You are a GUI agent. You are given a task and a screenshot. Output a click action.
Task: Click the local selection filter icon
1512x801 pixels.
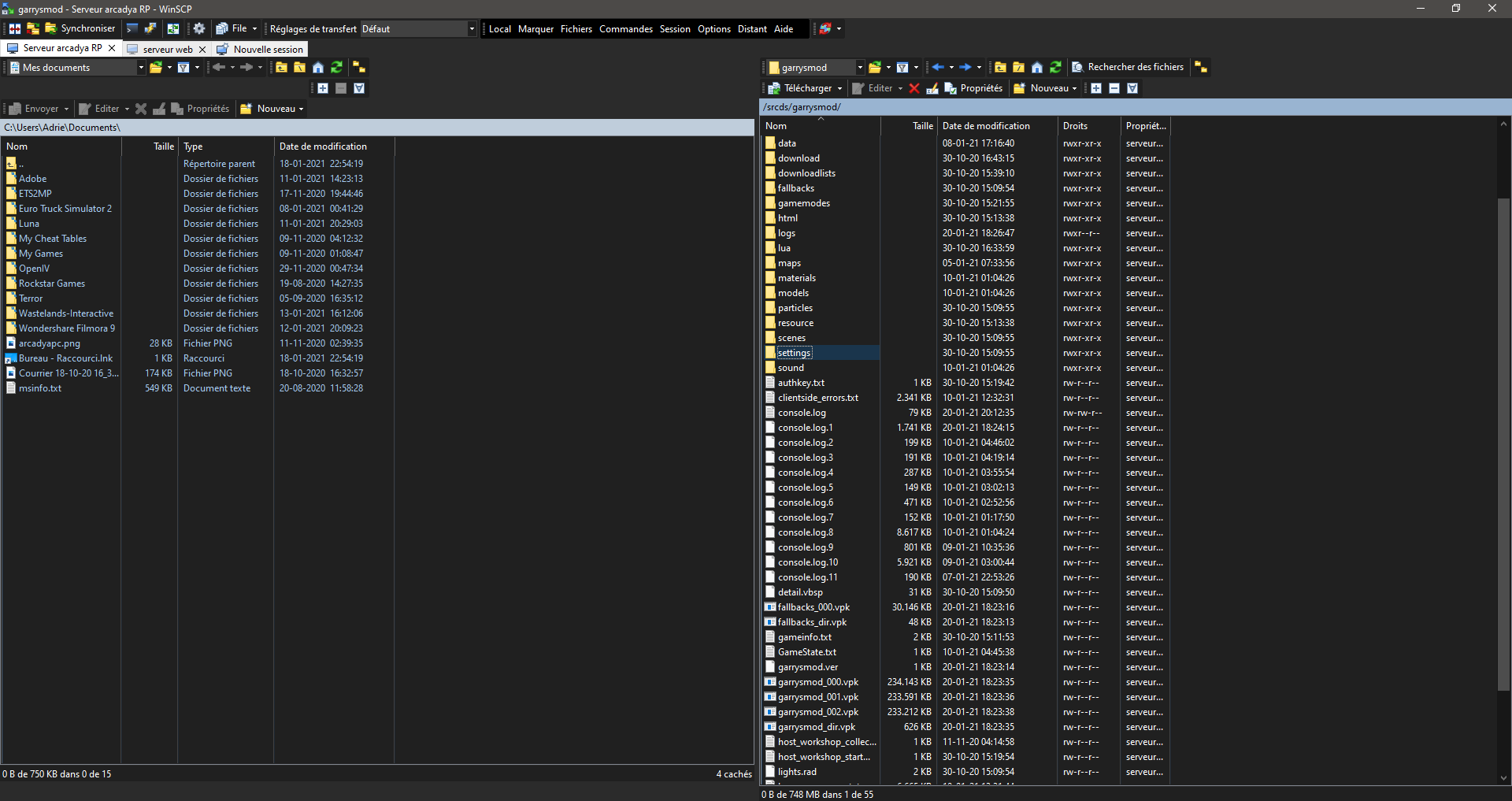coord(359,88)
